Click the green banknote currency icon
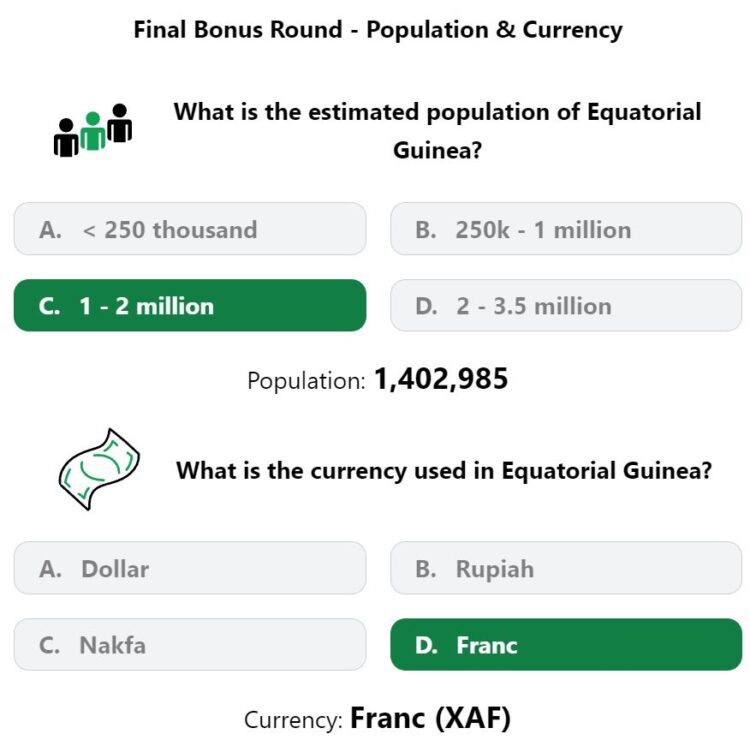 coord(99,469)
